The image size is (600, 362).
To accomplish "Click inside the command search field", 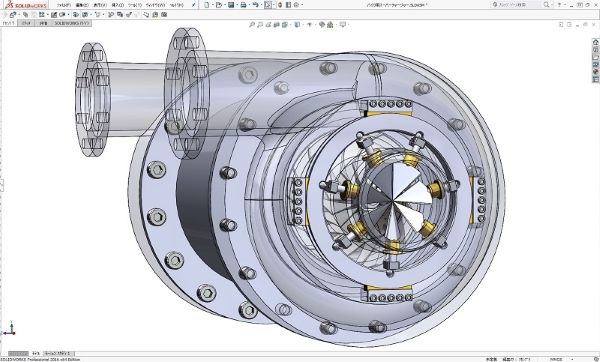I will pos(519,5).
